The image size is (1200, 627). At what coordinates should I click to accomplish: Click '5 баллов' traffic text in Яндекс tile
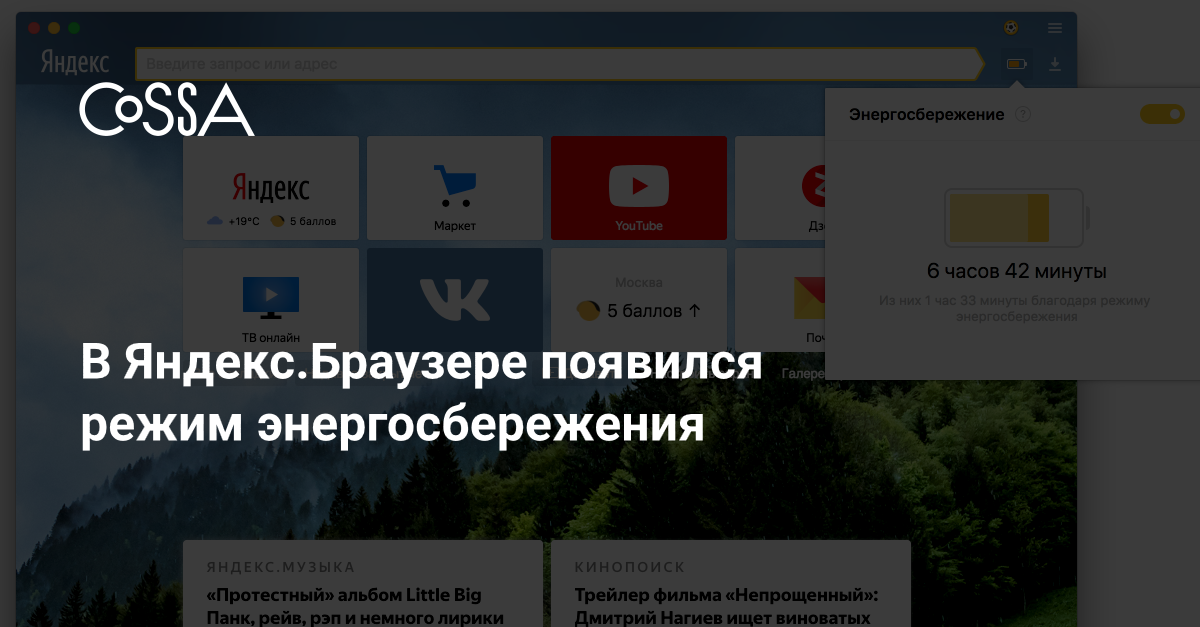click(x=313, y=221)
